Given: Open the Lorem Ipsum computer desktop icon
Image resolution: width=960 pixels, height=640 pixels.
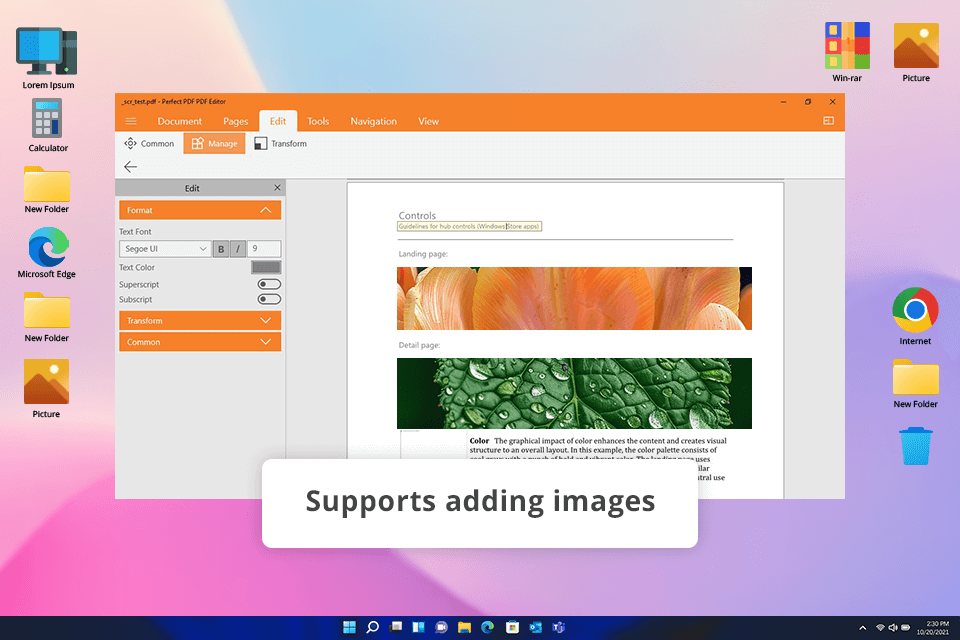Looking at the screenshot, I should (x=48, y=58).
